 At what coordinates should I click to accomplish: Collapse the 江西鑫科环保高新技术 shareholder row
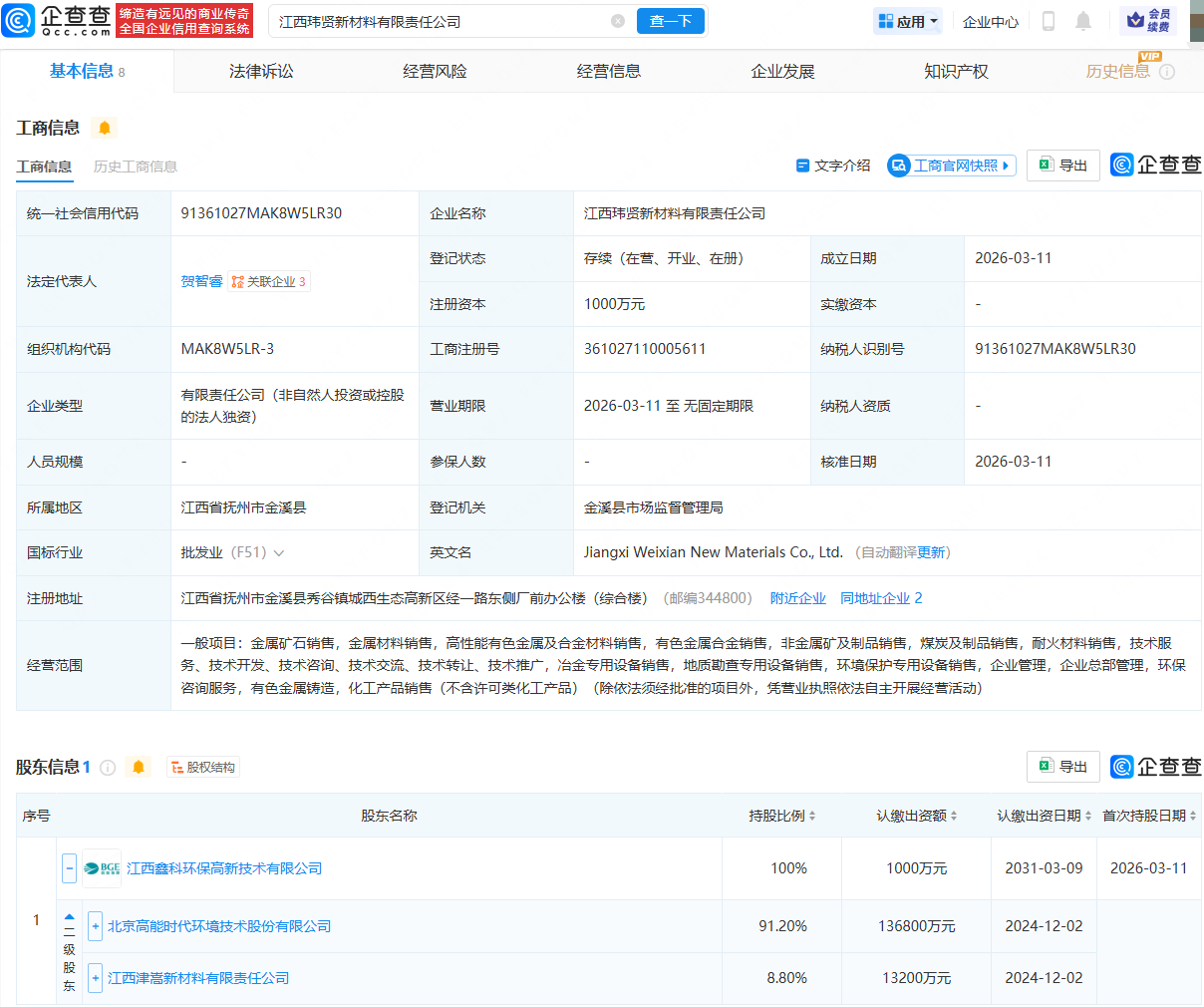68,867
